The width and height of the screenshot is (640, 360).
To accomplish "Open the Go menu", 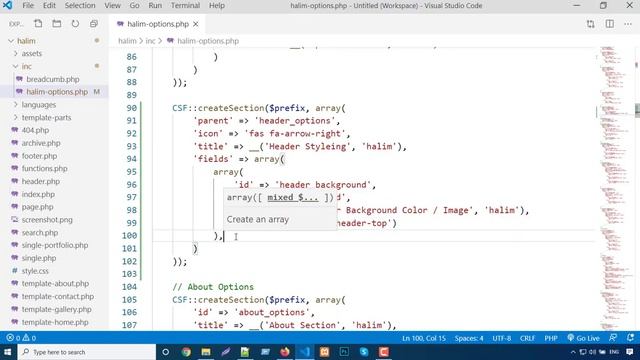I will (134, 6).
